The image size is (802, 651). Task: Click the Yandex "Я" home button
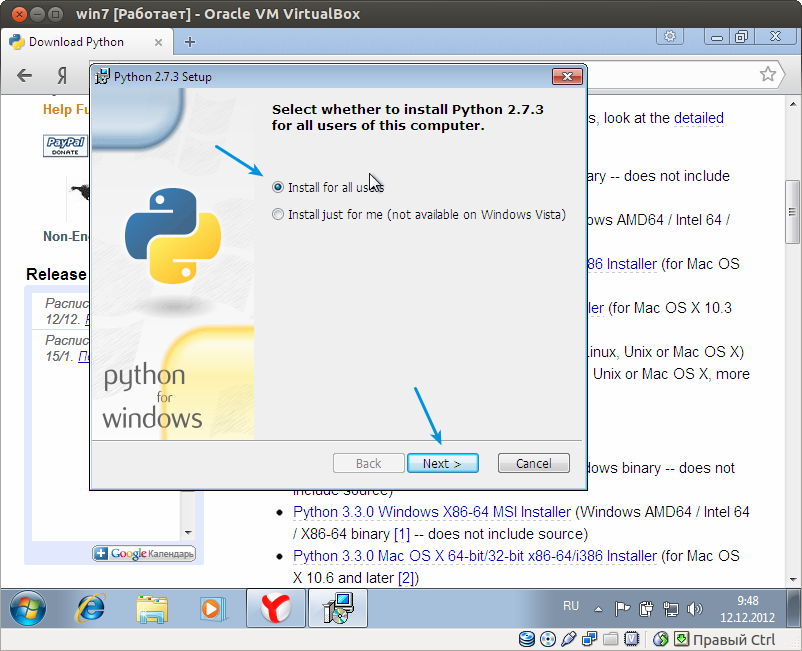pos(62,76)
